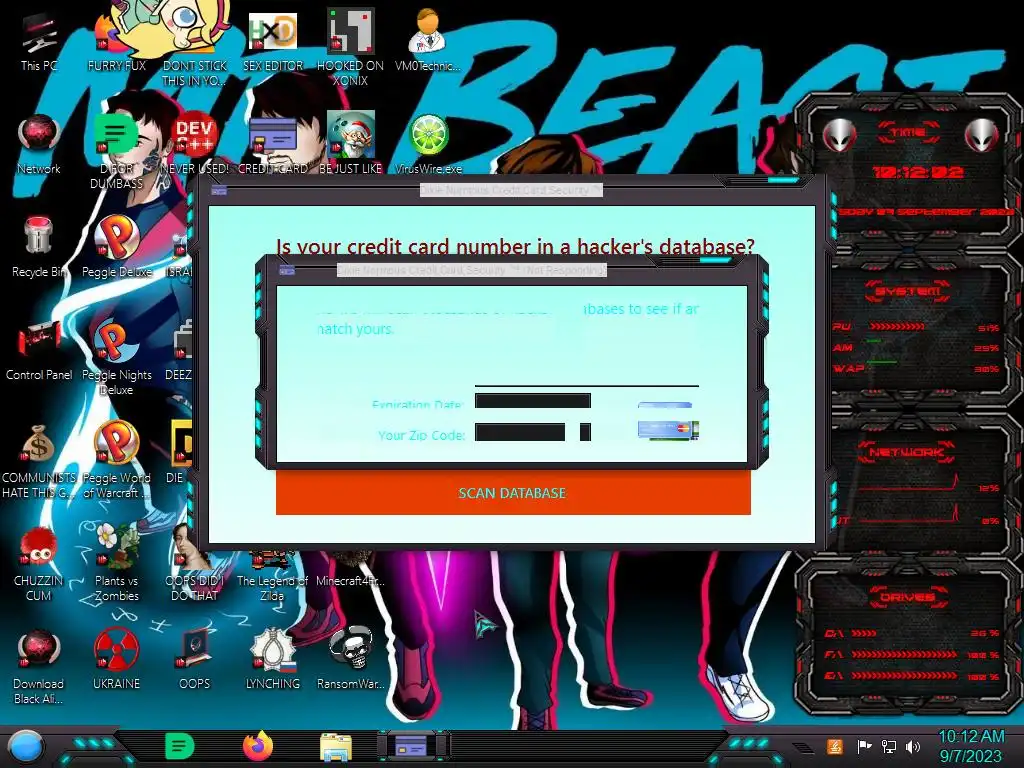The height and width of the screenshot is (768, 1024).
Task: Open the UKRAINE radiation icon
Action: (116, 658)
